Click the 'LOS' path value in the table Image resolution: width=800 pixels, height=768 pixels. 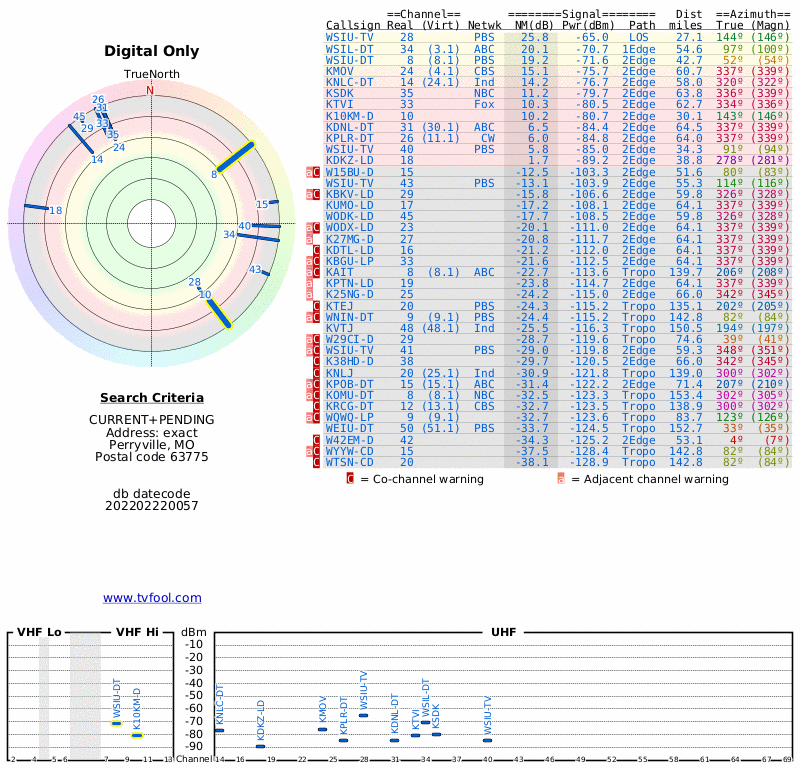pyautogui.click(x=639, y=37)
